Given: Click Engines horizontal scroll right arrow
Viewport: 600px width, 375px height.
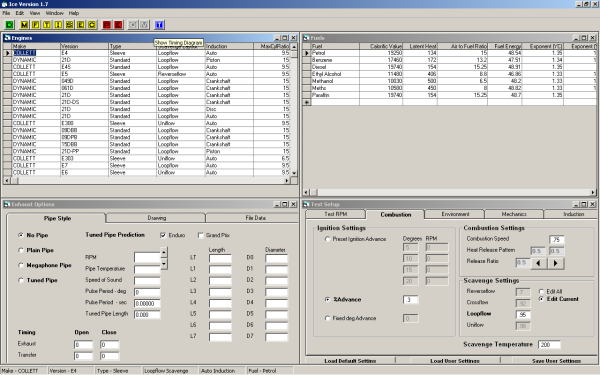Looking at the screenshot, I should 287,180.
